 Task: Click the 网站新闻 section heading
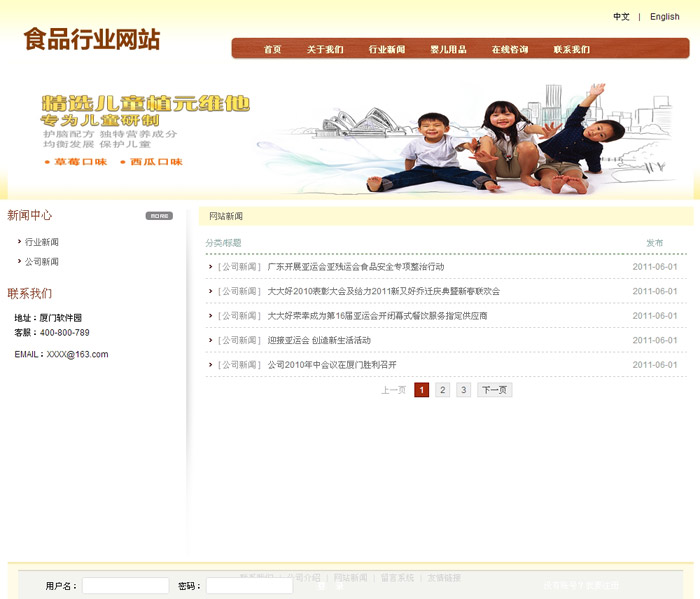tap(226, 216)
